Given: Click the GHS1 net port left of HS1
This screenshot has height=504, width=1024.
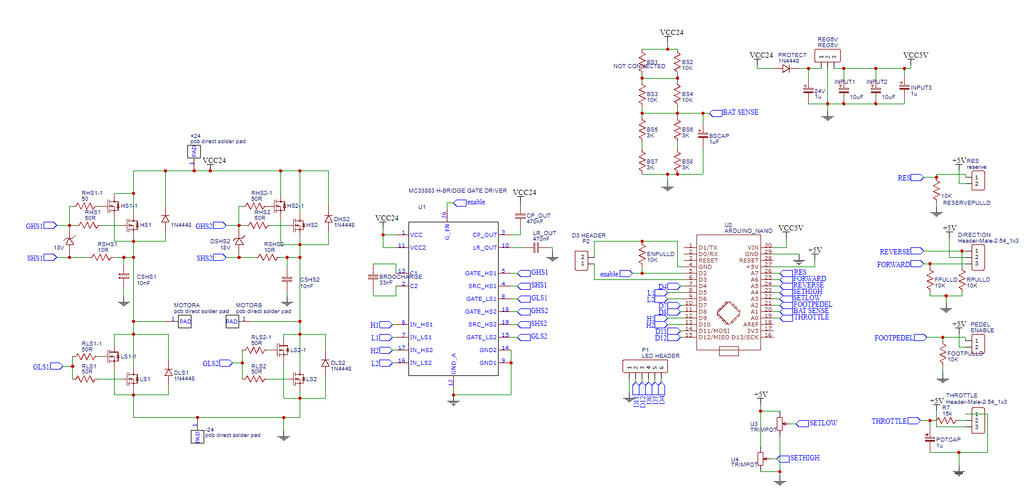Looking at the screenshot, I should pyautogui.click(x=41, y=226).
